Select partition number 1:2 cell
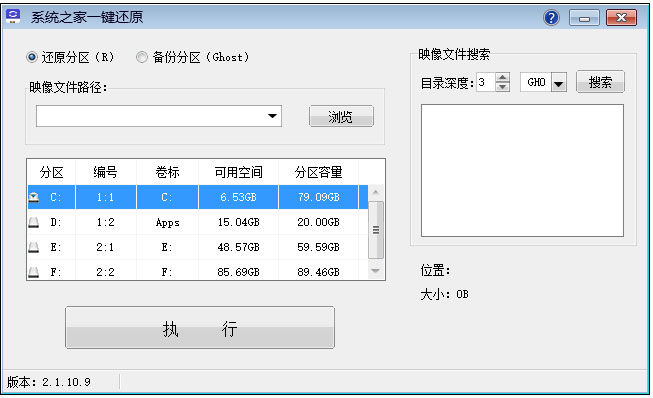 (x=105, y=222)
